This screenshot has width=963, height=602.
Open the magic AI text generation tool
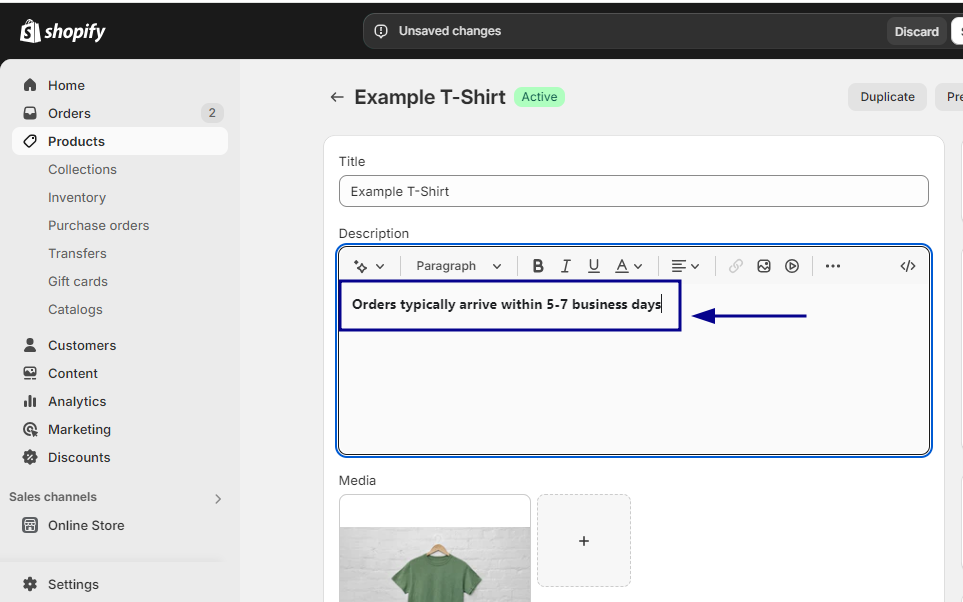366,265
